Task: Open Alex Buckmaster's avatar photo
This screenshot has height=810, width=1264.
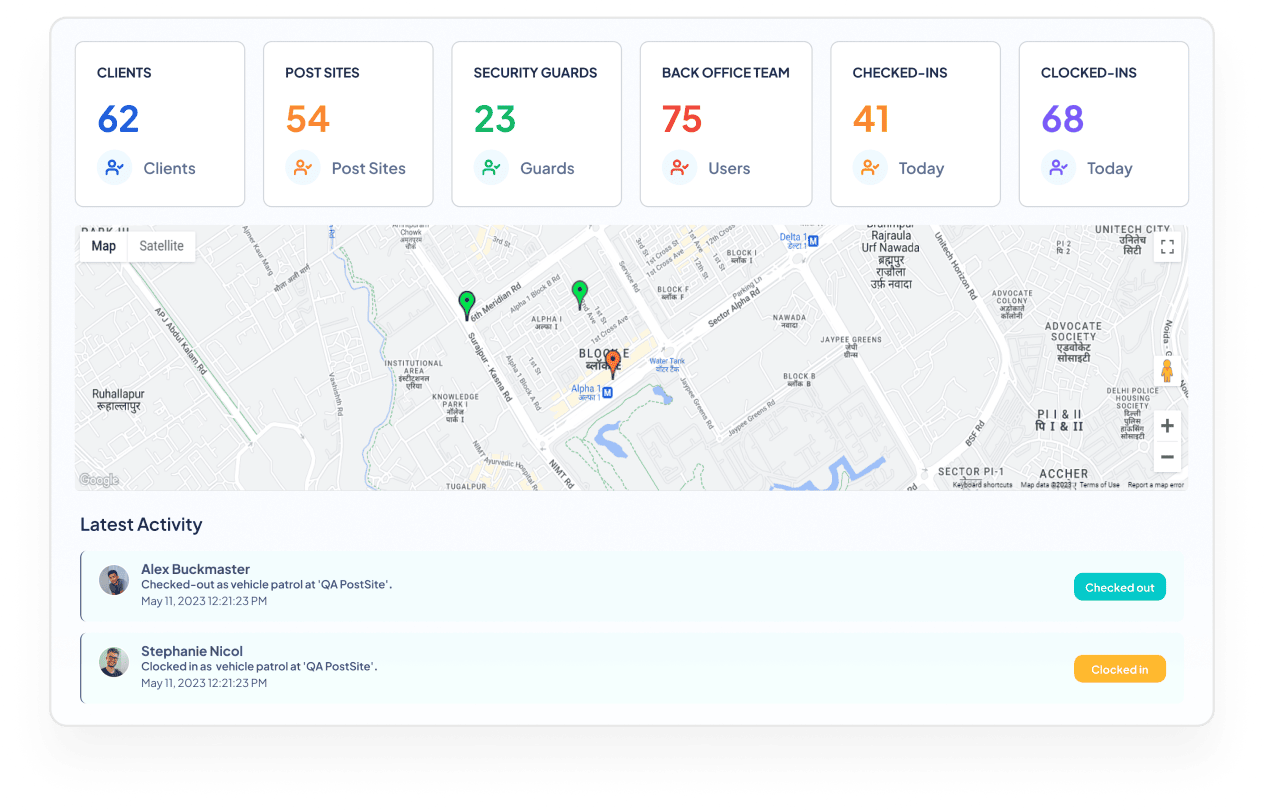Action: pos(114,581)
